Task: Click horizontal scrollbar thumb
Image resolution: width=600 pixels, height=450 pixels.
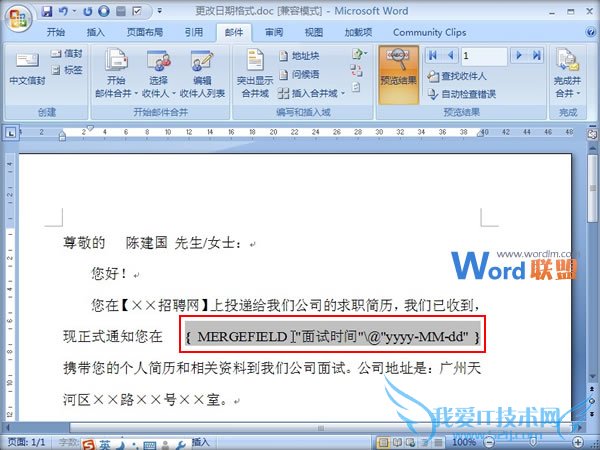Action: (x=321, y=428)
